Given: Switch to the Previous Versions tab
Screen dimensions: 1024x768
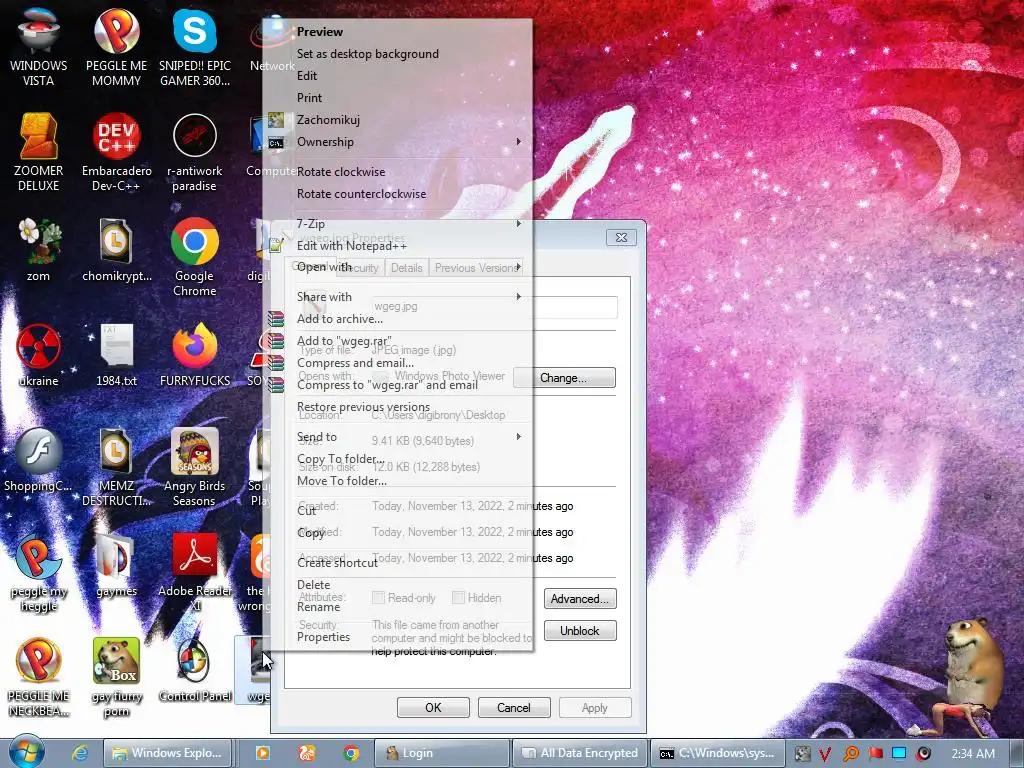Looking at the screenshot, I should (477, 268).
